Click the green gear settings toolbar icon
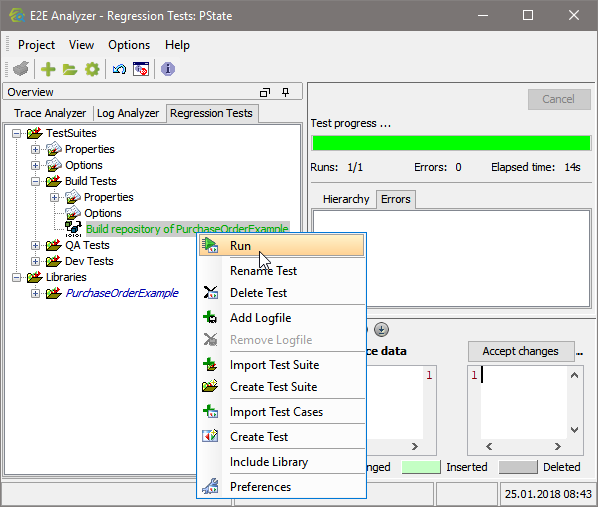The width and height of the screenshot is (598, 507). pyautogui.click(x=92, y=69)
